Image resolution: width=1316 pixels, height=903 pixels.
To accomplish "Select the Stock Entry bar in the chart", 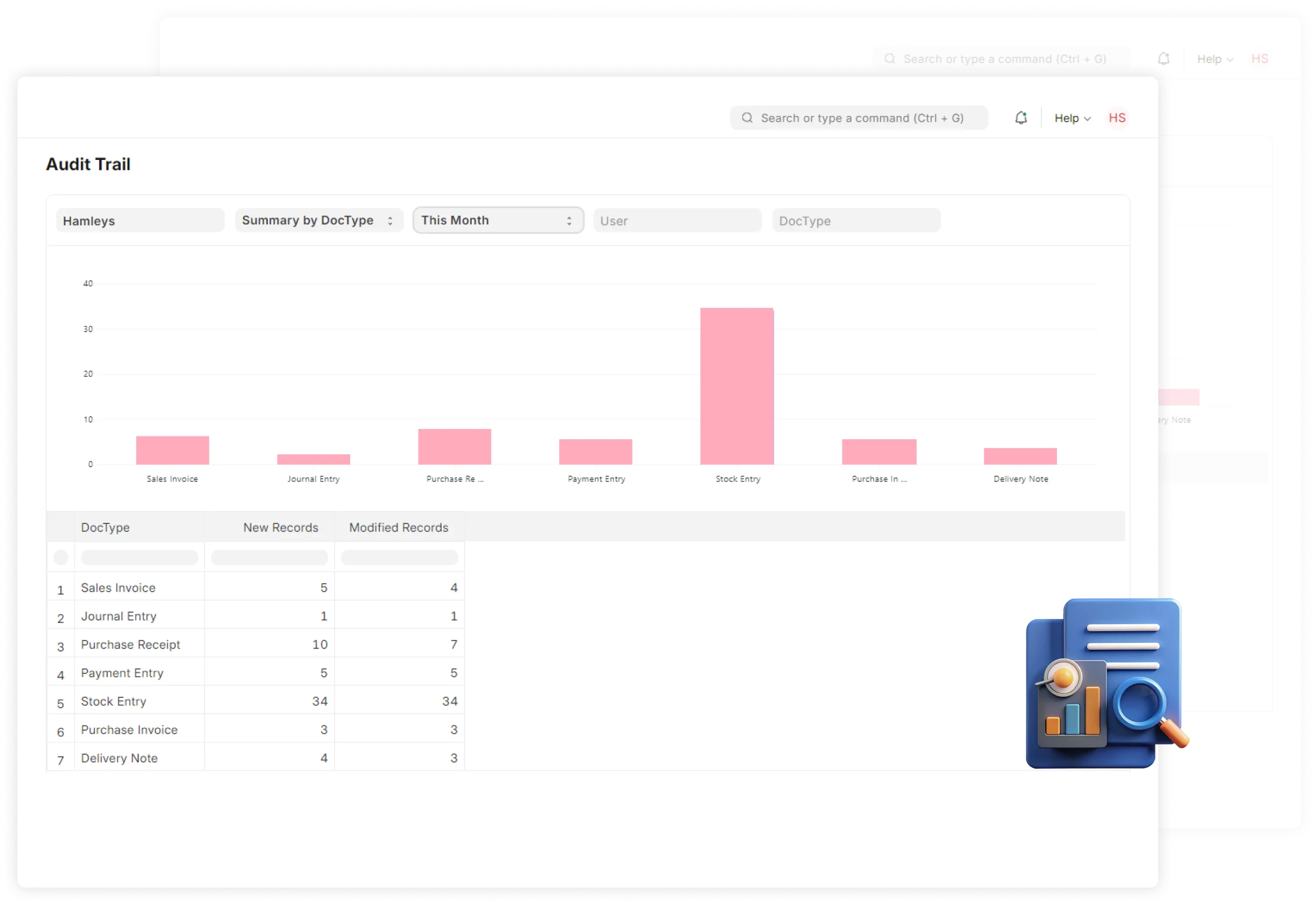I will (x=737, y=383).
